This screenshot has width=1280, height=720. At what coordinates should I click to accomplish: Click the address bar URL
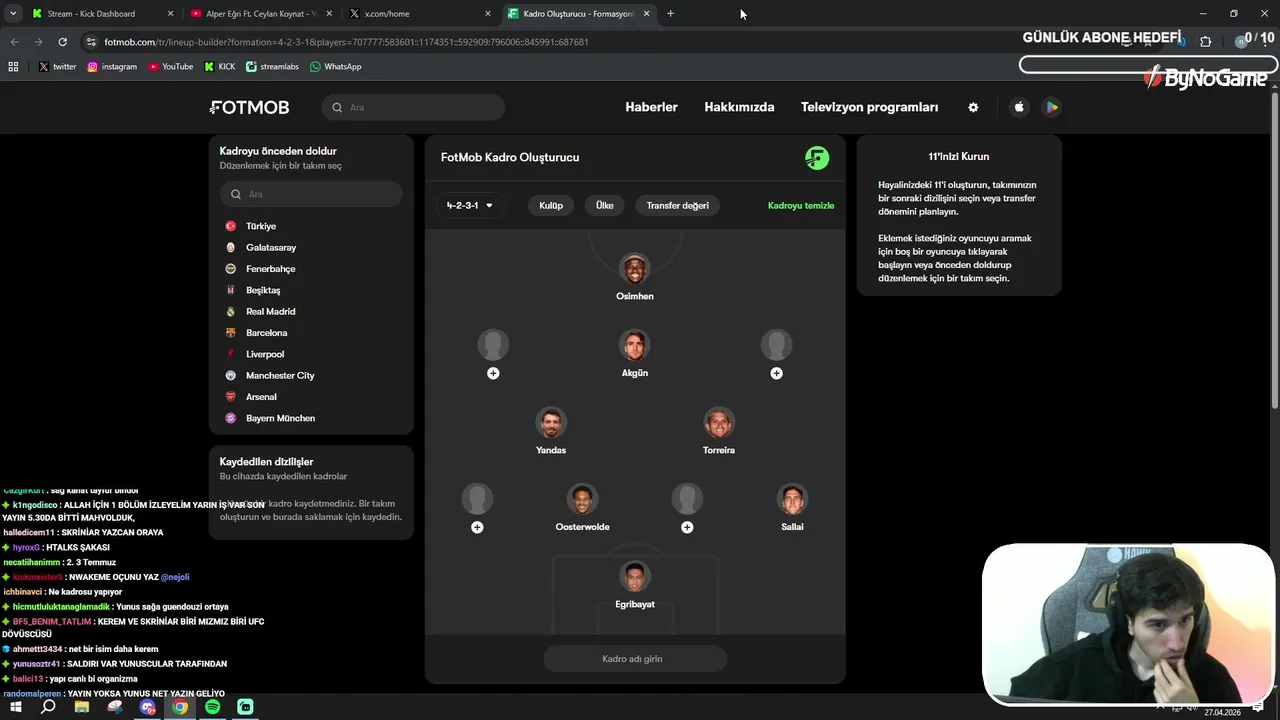click(x=346, y=42)
